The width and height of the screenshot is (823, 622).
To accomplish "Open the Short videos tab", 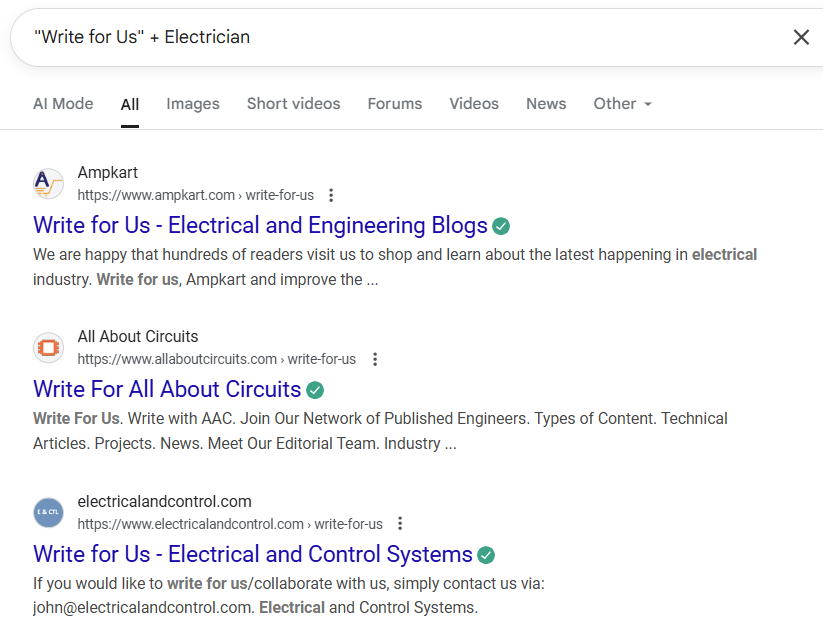I will [x=293, y=104].
